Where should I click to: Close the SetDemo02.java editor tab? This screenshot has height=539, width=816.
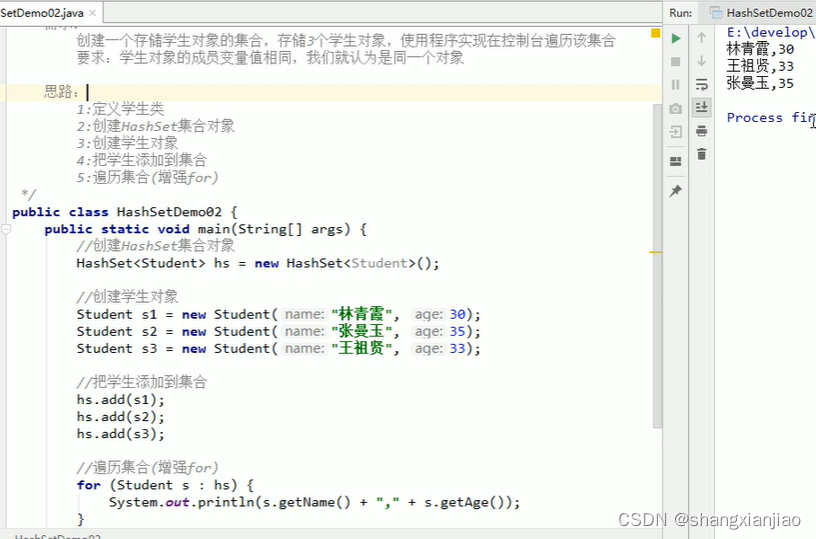pos(93,13)
